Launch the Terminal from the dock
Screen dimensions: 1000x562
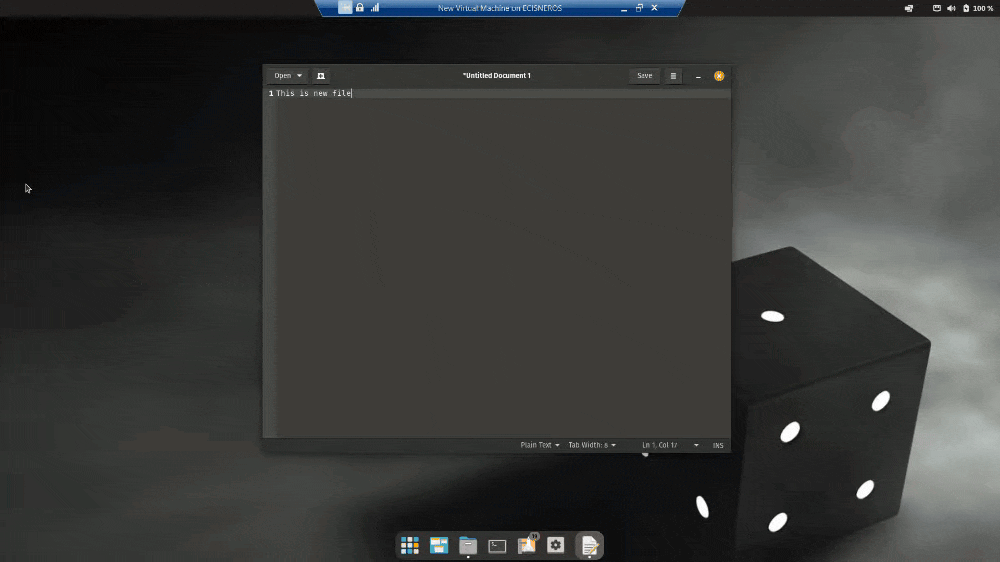497,545
